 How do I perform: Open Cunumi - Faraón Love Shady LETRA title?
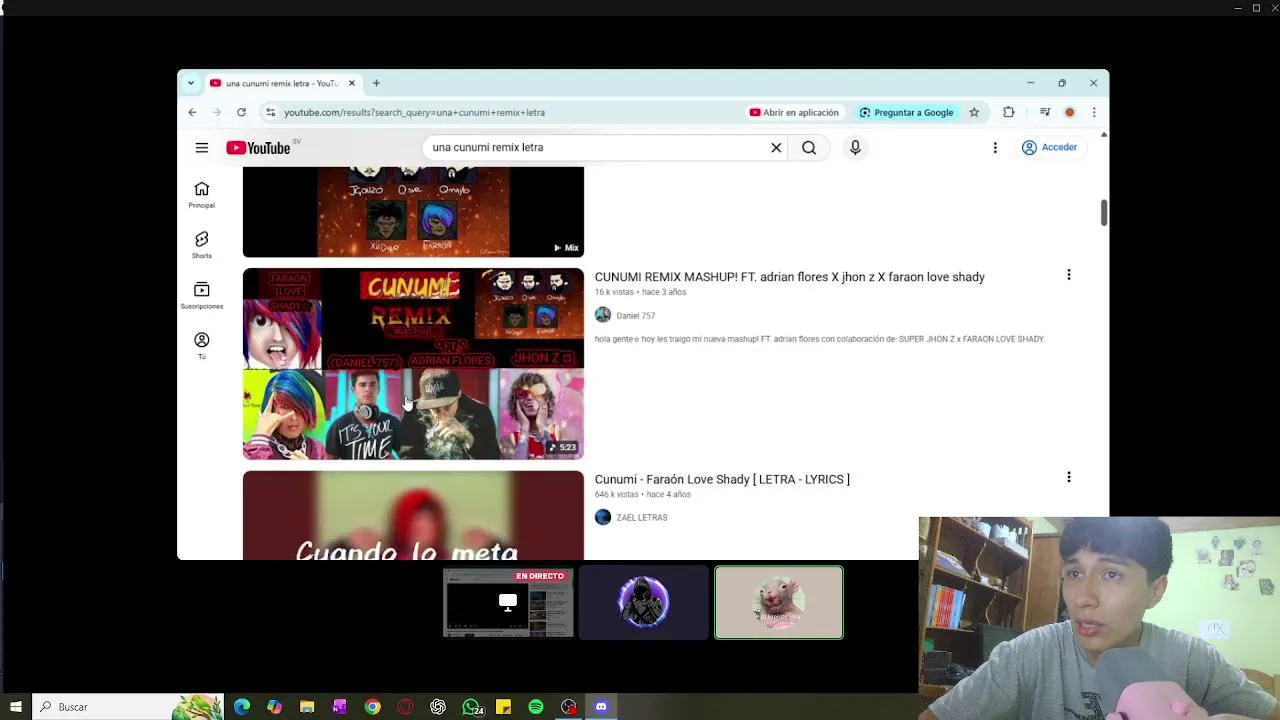[722, 479]
